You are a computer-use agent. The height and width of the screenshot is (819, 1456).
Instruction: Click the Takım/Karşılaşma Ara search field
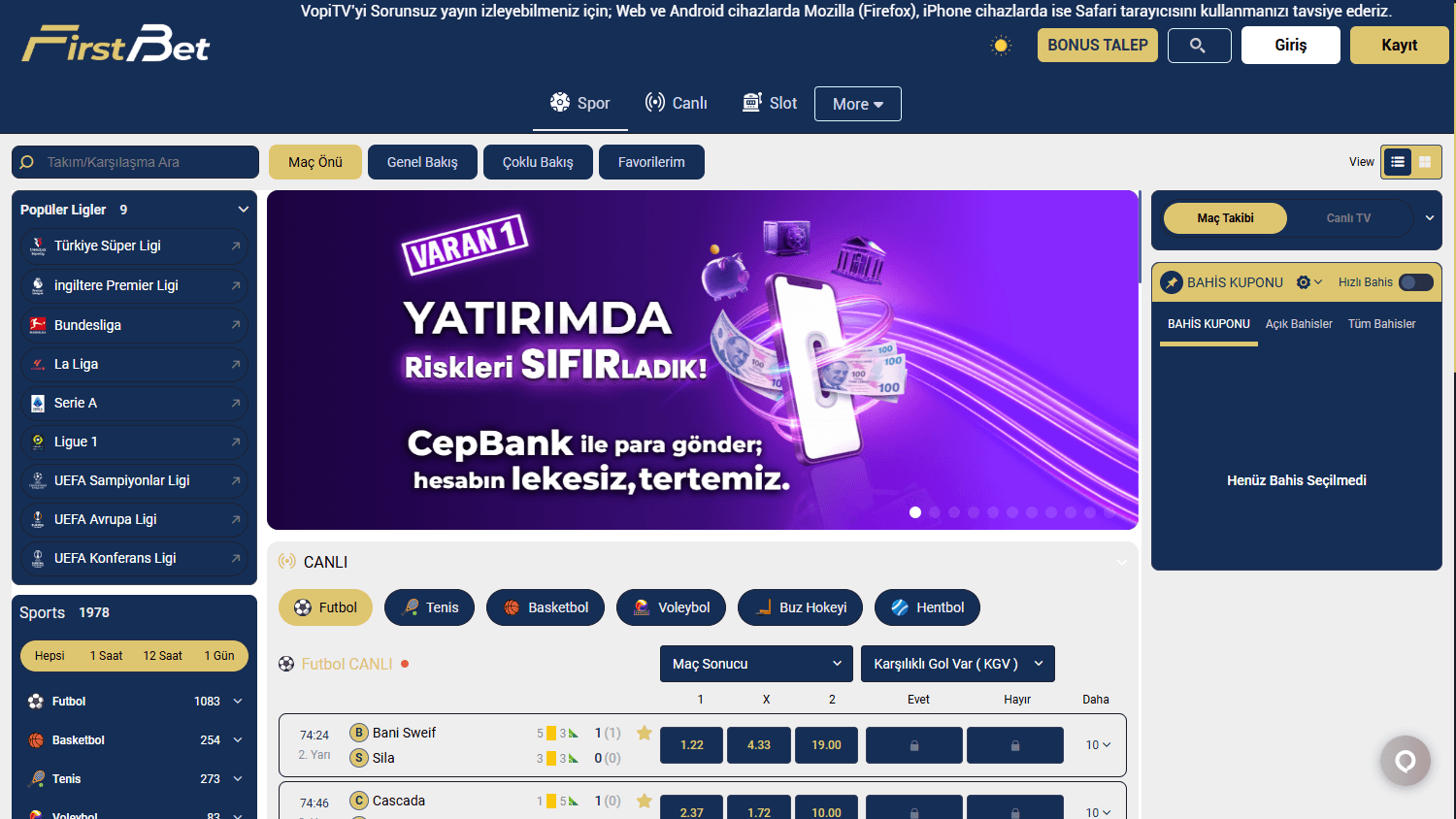coord(135,162)
